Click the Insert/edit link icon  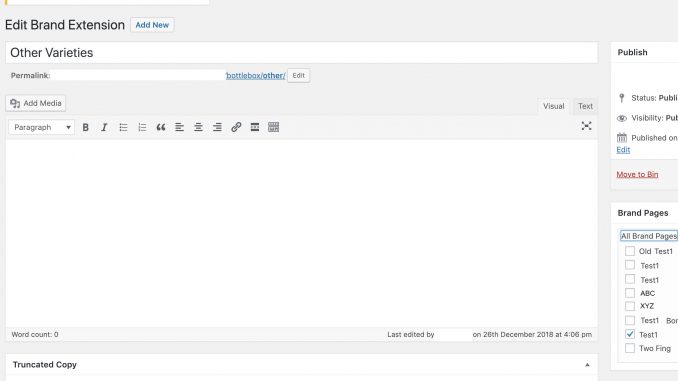(x=236, y=127)
